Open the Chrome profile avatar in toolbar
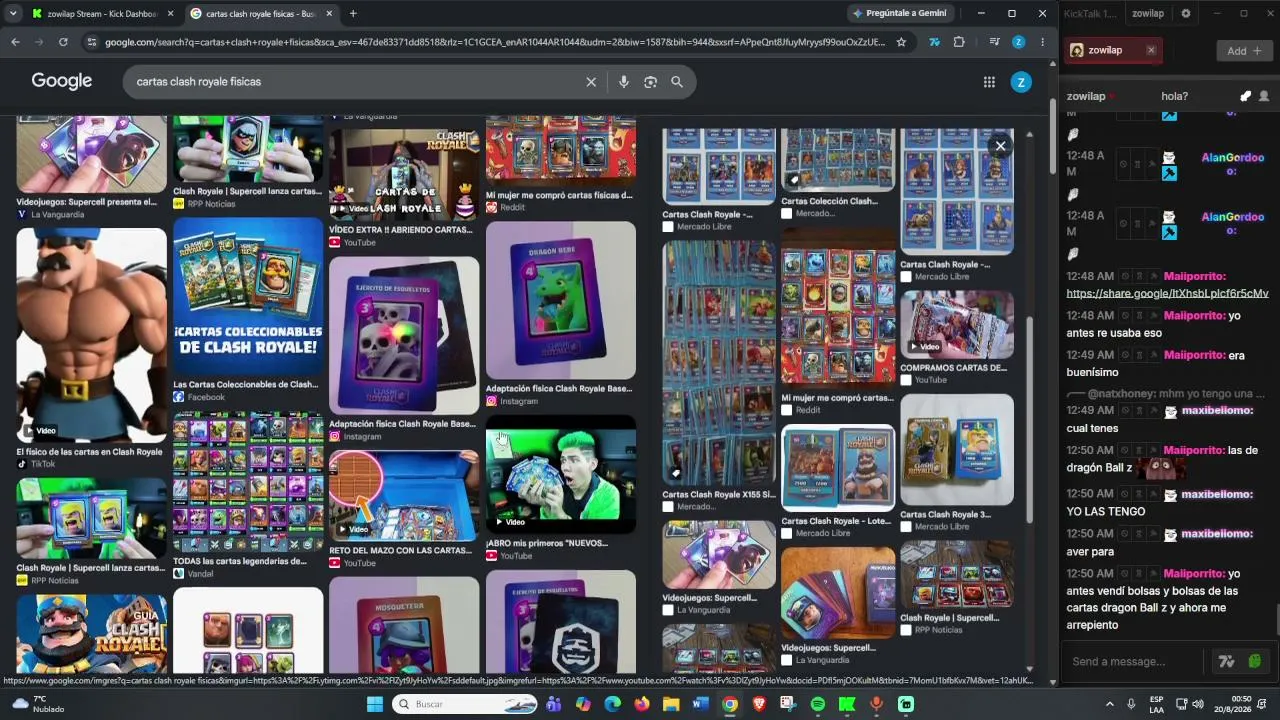 click(1018, 42)
